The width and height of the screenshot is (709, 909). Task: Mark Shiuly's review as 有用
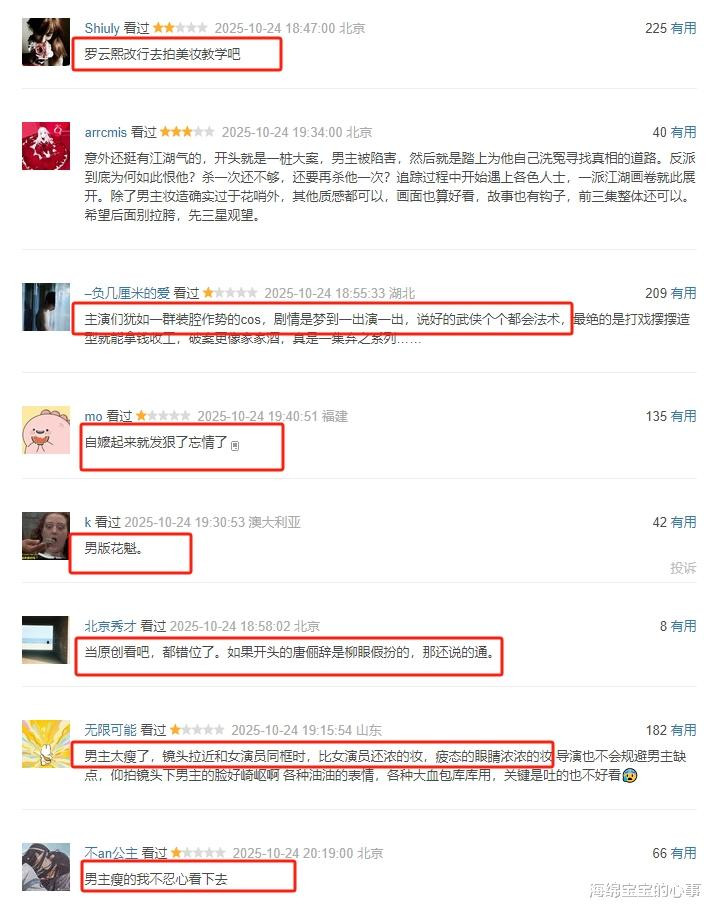click(683, 28)
